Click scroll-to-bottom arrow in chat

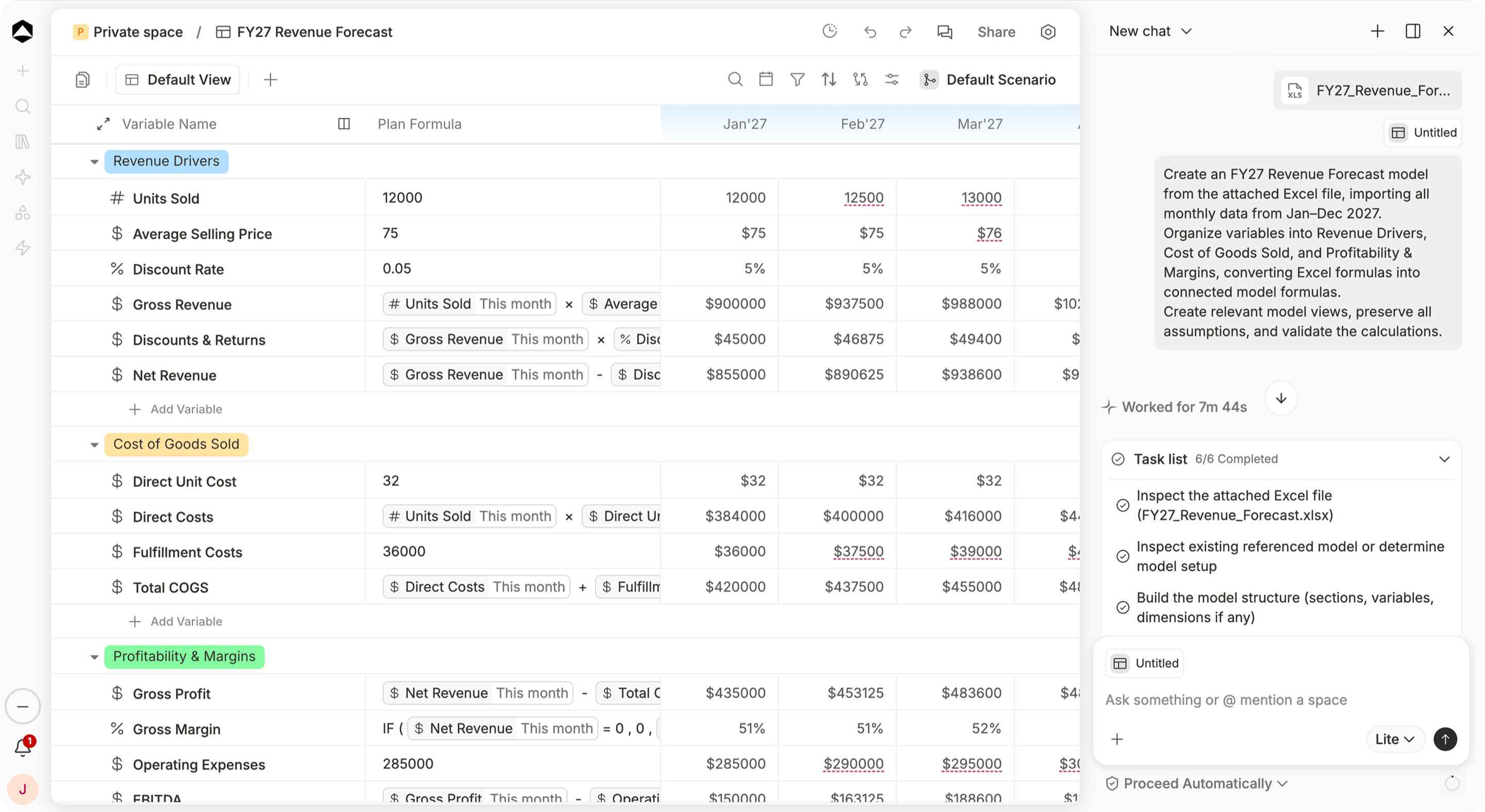[x=1281, y=398]
